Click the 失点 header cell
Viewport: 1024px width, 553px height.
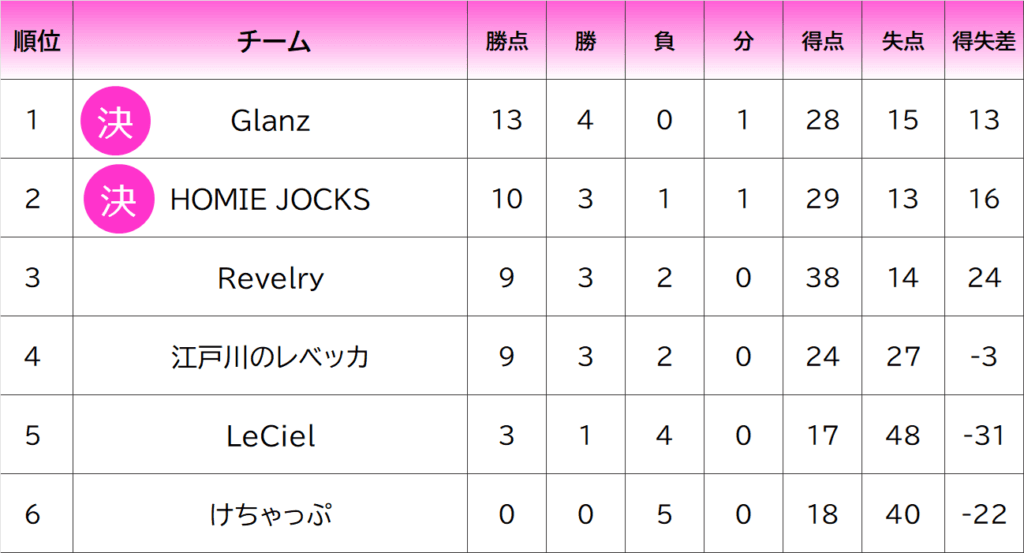[x=903, y=42]
